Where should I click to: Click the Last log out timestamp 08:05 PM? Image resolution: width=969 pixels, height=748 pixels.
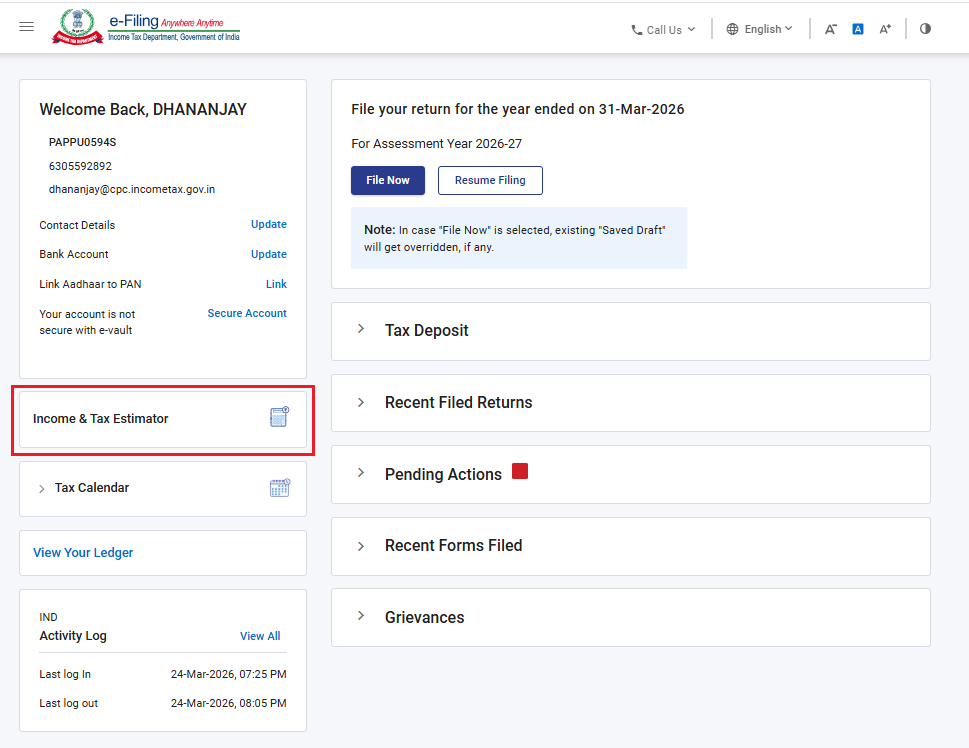229,703
